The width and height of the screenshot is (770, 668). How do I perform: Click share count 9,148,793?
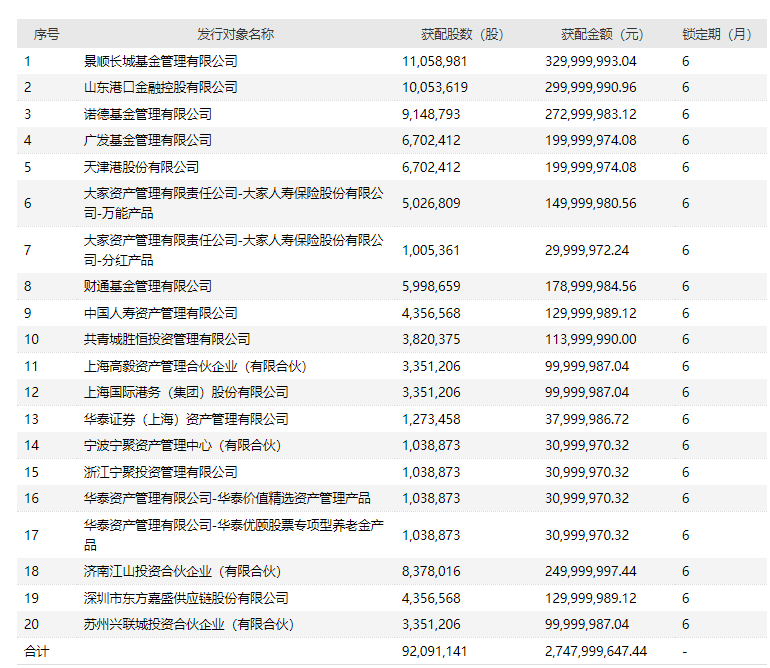431,114
